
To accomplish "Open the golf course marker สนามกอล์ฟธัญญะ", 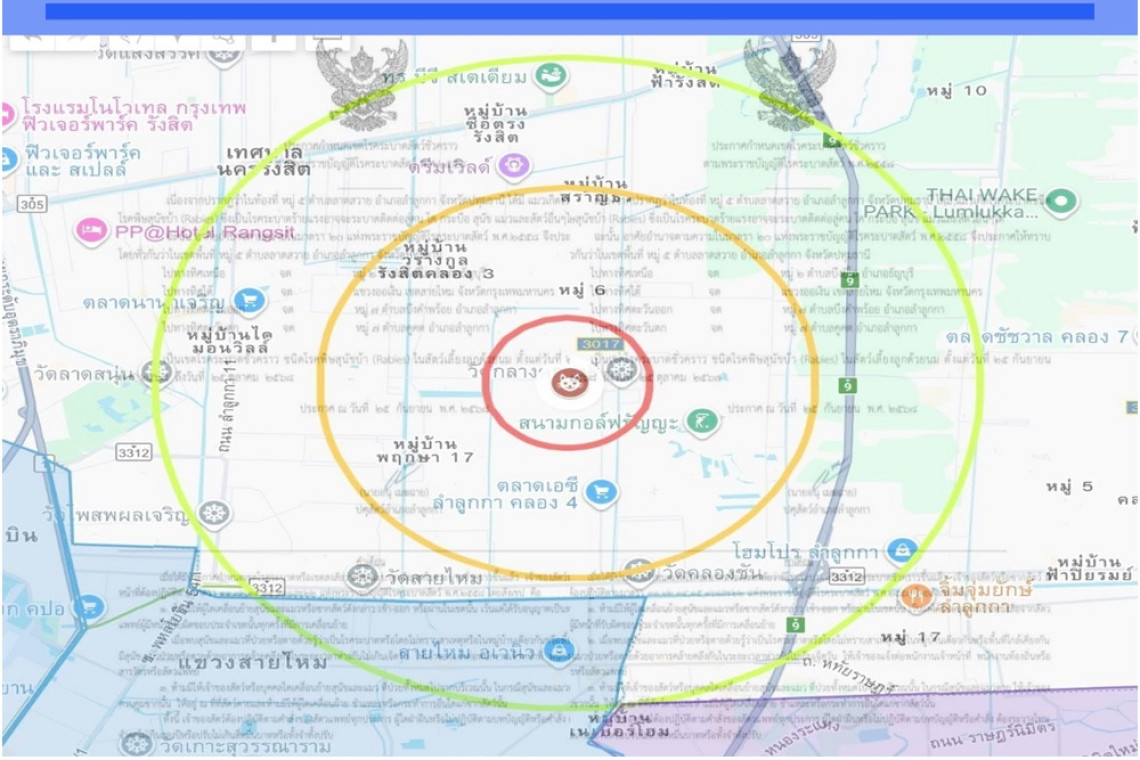I will [703, 423].
